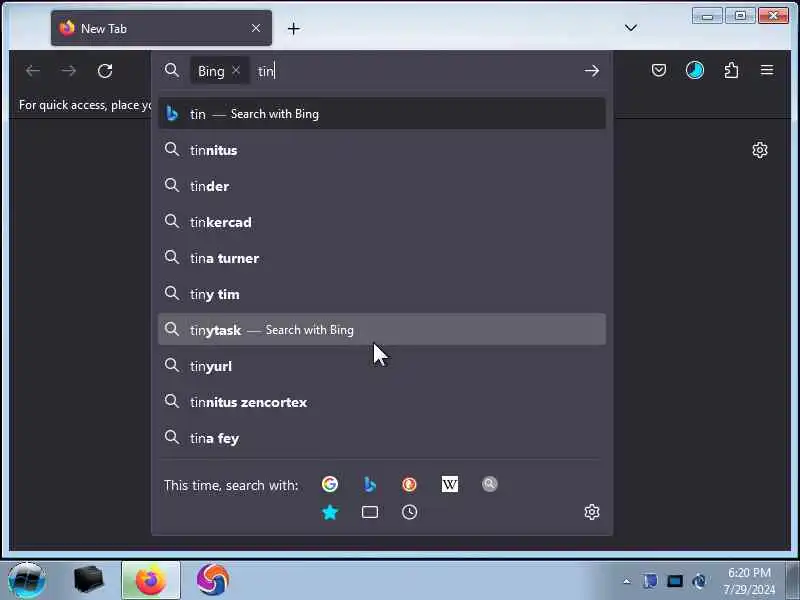Pick the 'tinyurl' suggestion
The height and width of the screenshot is (600, 800).
[x=382, y=366]
